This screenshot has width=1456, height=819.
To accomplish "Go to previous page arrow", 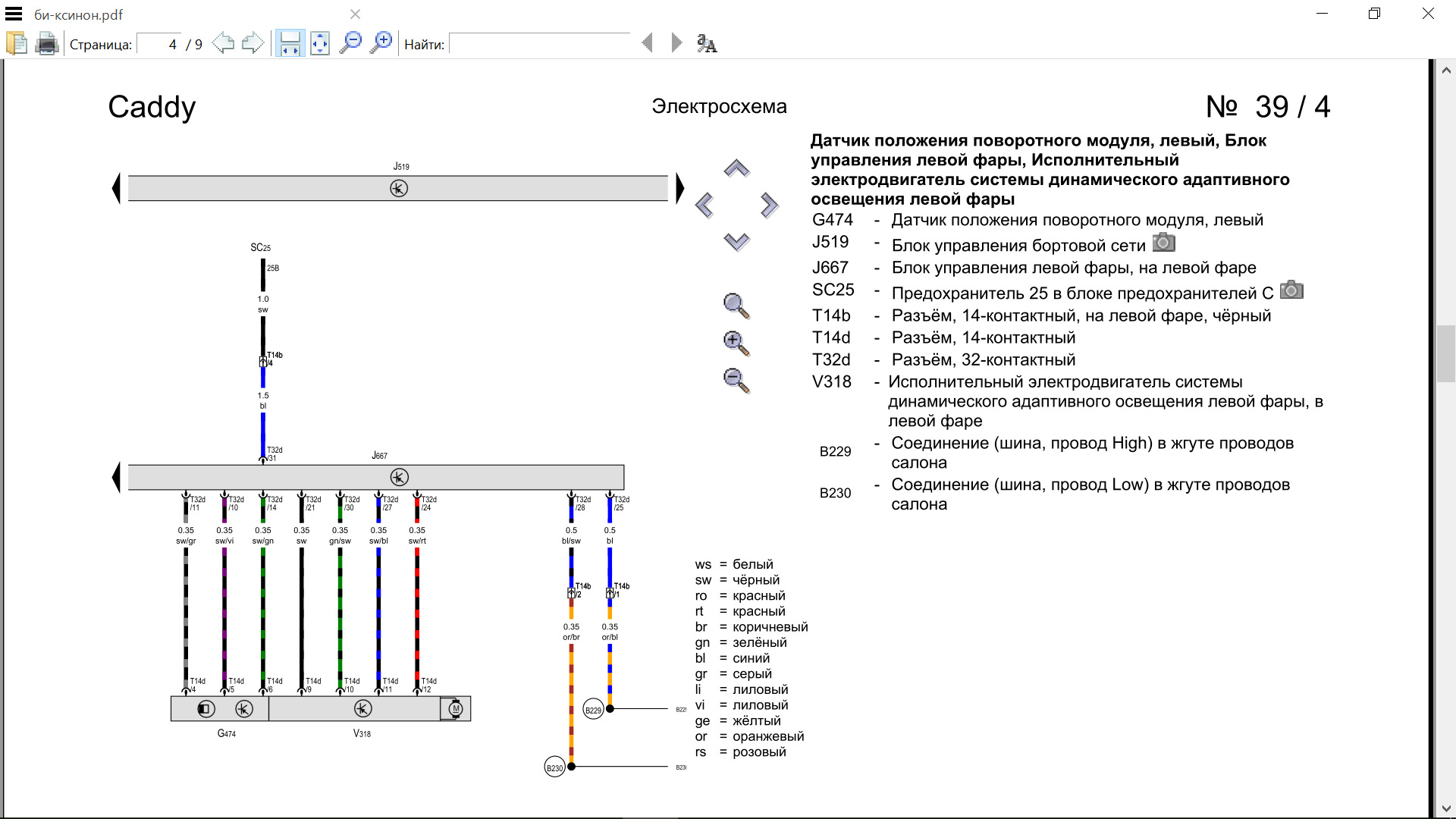I will pos(223,43).
